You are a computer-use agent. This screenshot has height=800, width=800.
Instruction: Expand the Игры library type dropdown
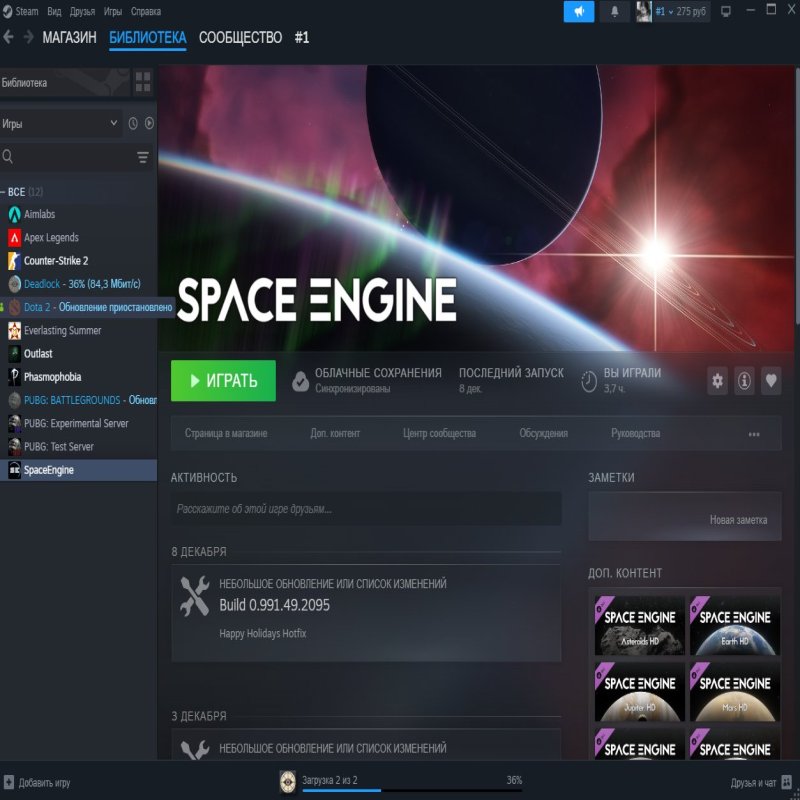click(60, 123)
